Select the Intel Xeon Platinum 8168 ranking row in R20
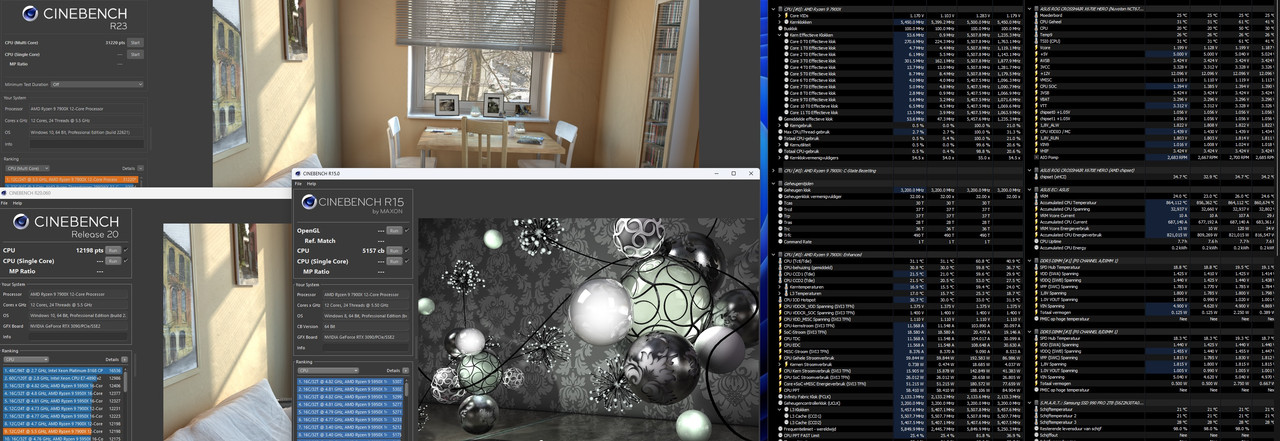Screen dimensions: 1280x441 [x=63, y=370]
